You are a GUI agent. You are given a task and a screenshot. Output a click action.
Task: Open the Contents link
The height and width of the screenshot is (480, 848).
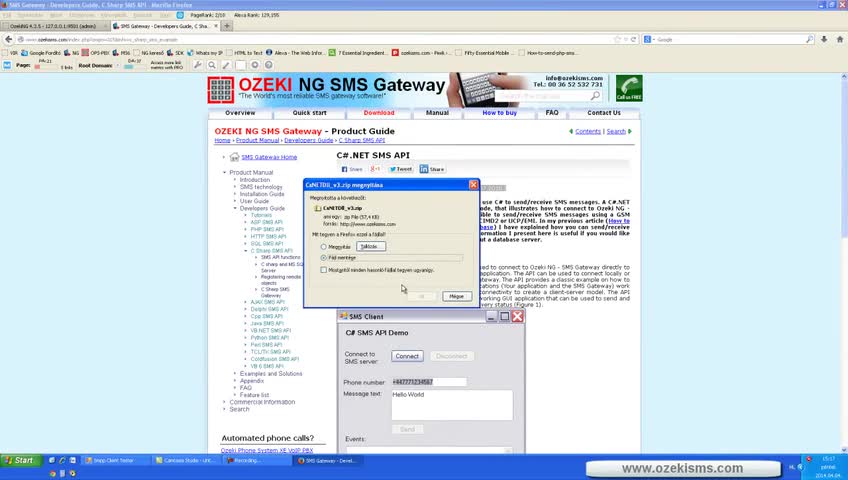(x=588, y=131)
